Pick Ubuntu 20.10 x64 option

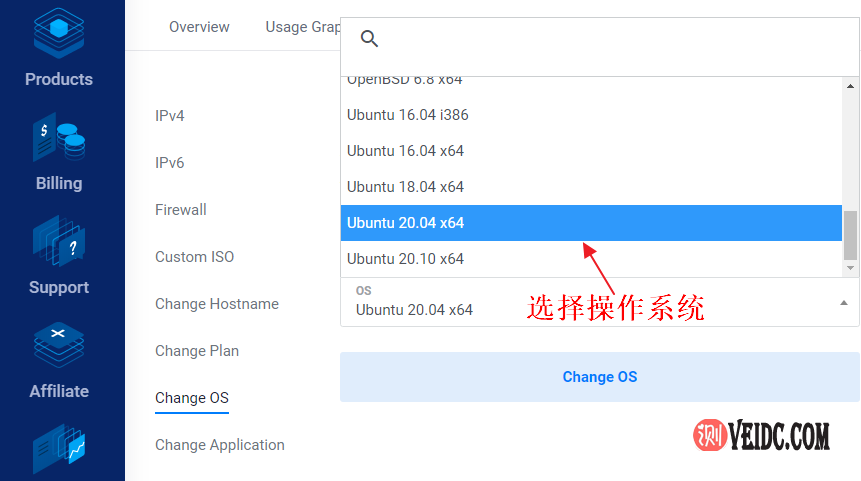coord(405,259)
